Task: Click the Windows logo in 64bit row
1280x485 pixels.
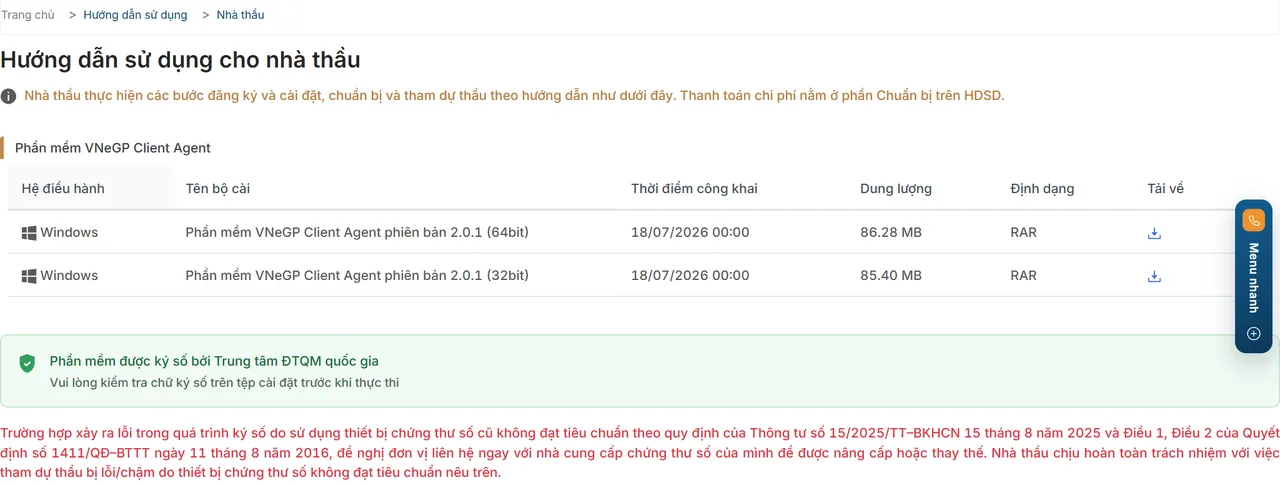Action: point(29,233)
